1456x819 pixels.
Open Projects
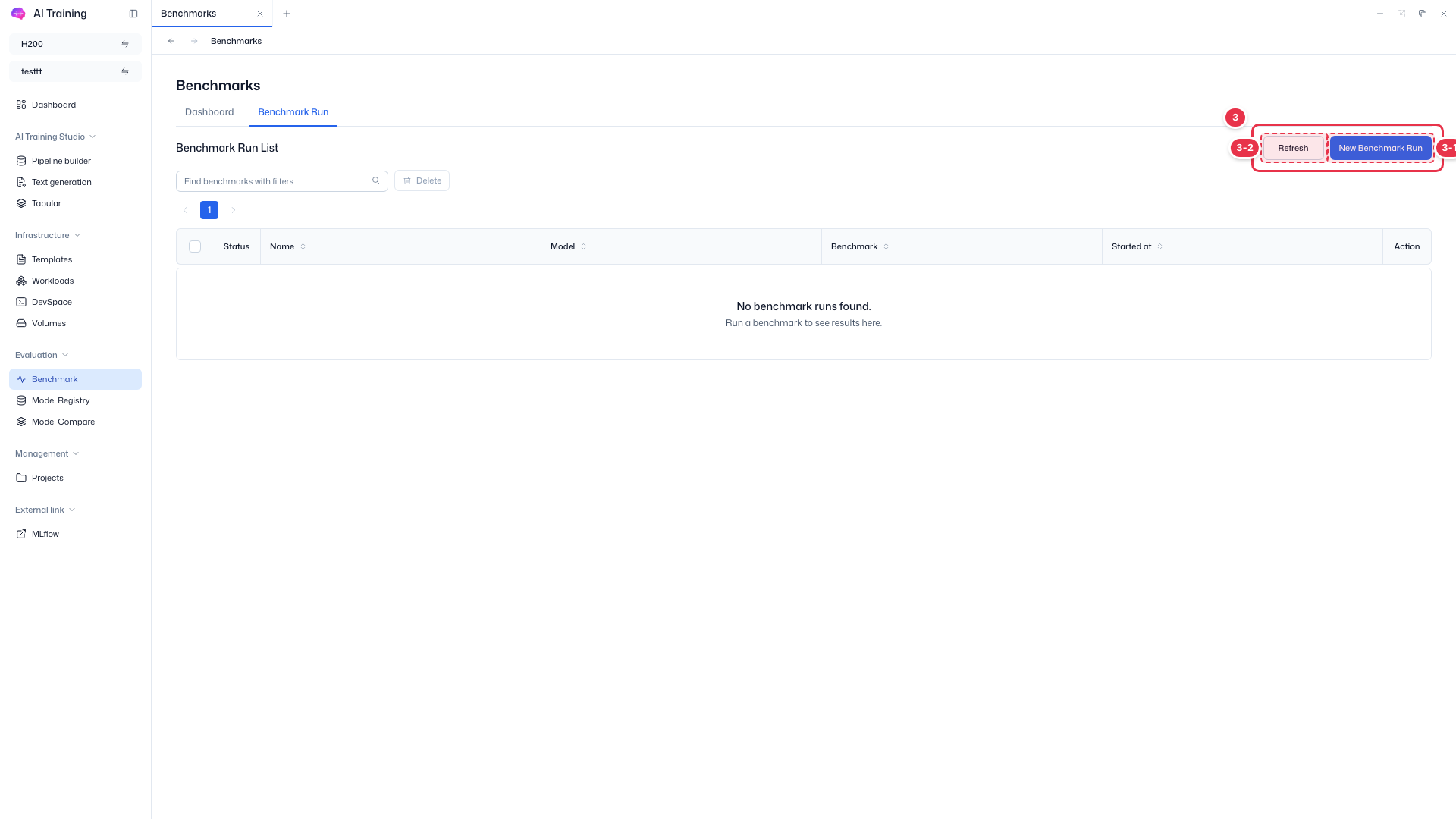pyautogui.click(x=75, y=478)
